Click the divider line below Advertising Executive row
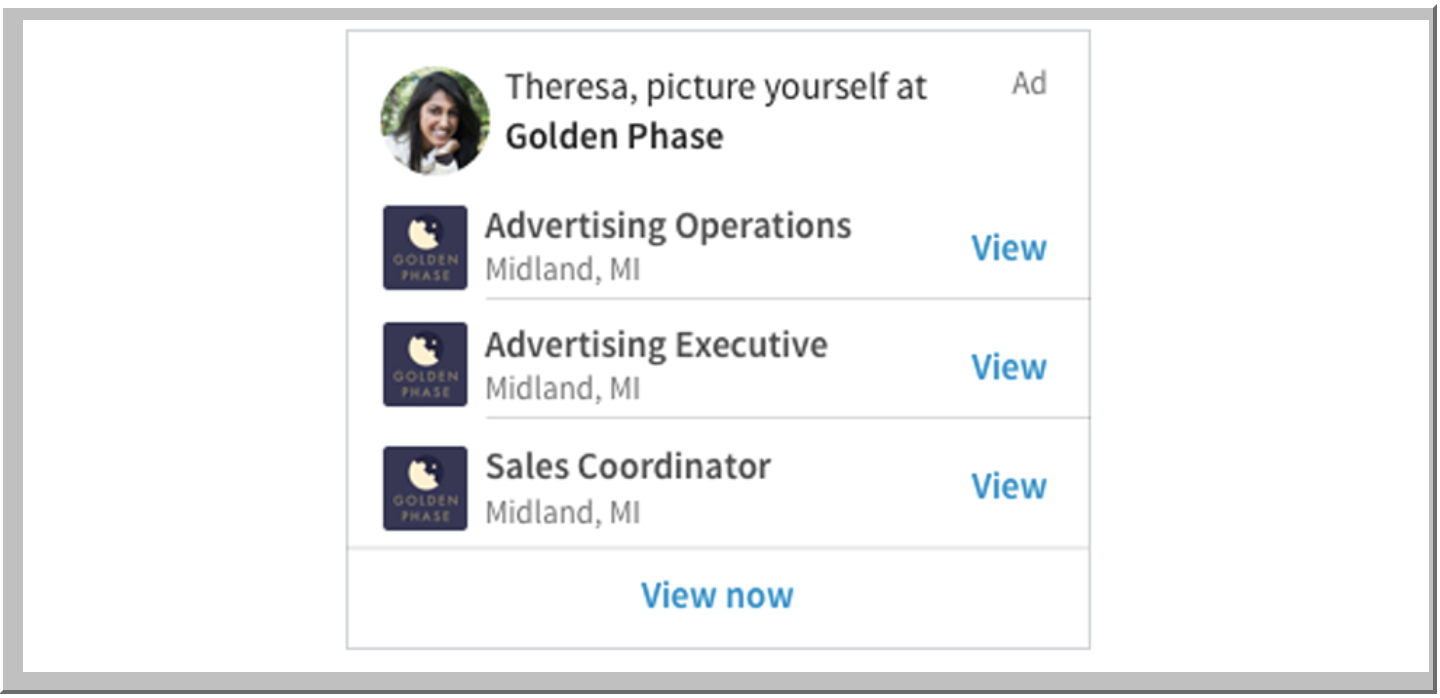Viewport: 1440px width, 698px height. [x=787, y=417]
